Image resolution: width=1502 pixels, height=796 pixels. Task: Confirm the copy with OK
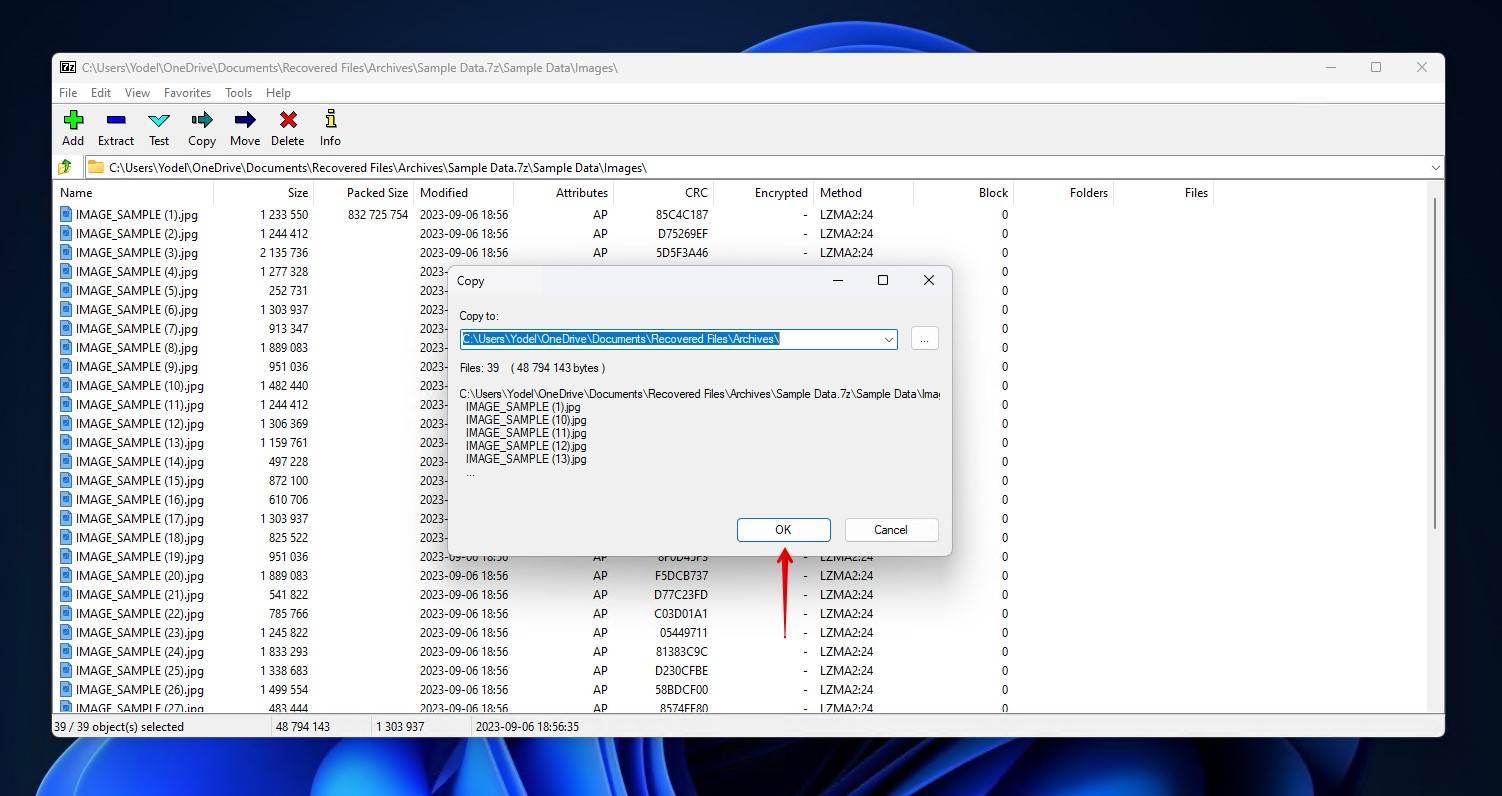783,530
